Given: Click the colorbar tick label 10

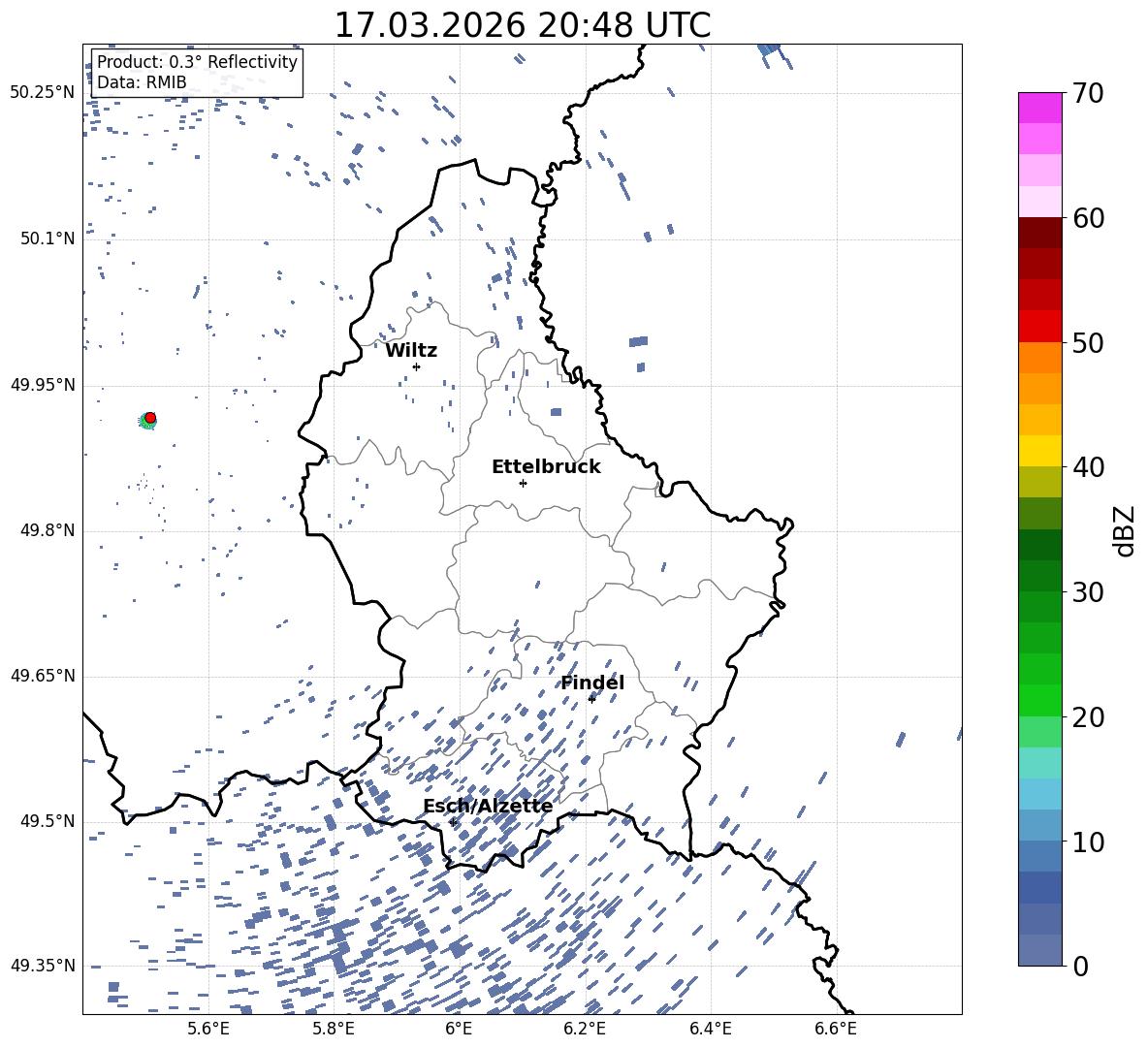Looking at the screenshot, I should (x=1088, y=842).
